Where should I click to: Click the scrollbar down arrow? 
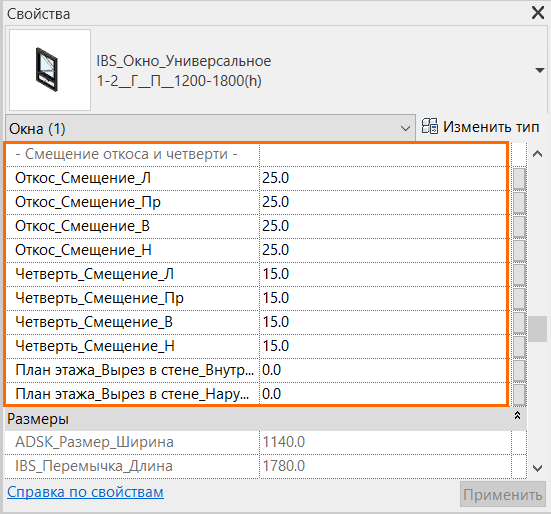[537, 468]
